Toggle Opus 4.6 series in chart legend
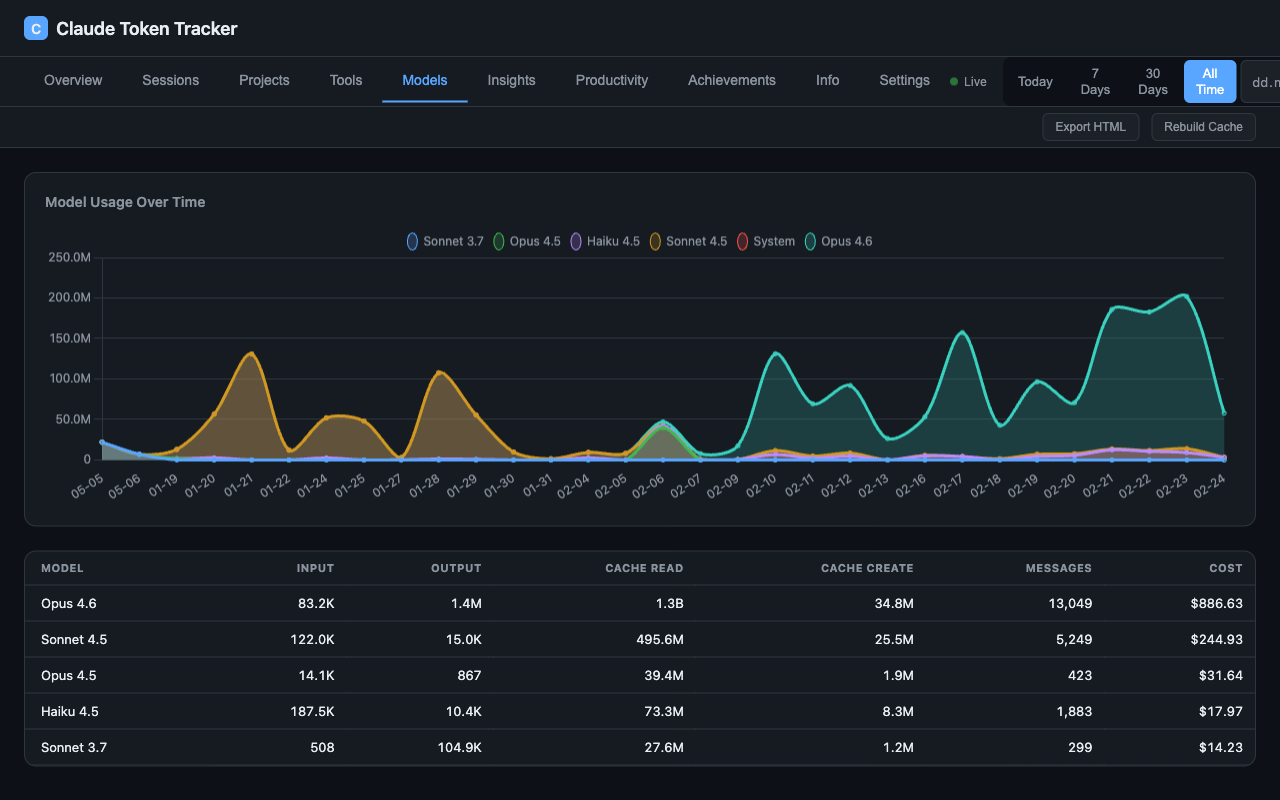This screenshot has height=800, width=1280. 839,241
